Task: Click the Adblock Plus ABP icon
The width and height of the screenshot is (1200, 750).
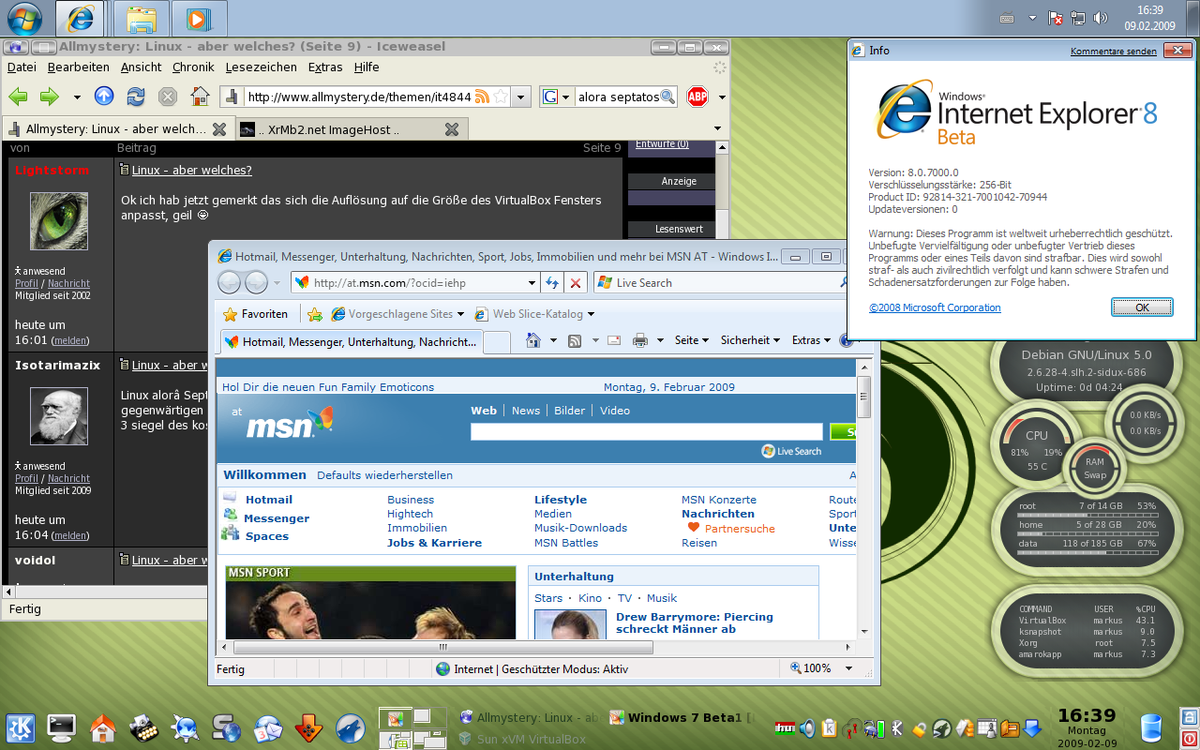Action: pyautogui.click(x=697, y=97)
